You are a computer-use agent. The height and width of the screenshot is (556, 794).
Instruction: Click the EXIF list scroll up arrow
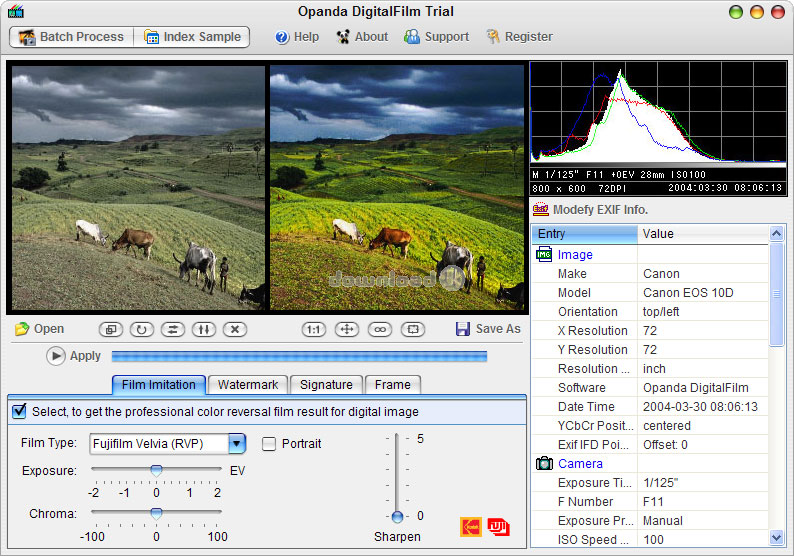[776, 233]
